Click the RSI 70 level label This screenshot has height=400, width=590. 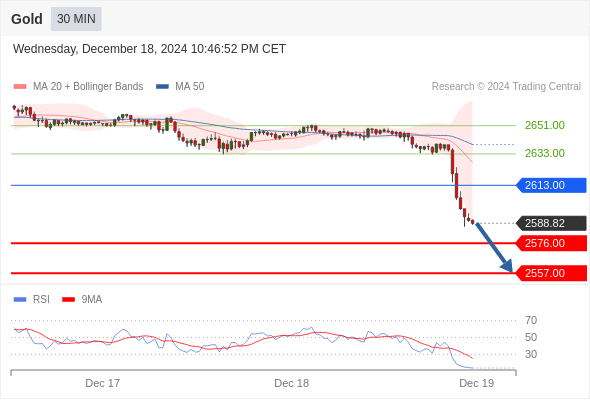coord(531,321)
